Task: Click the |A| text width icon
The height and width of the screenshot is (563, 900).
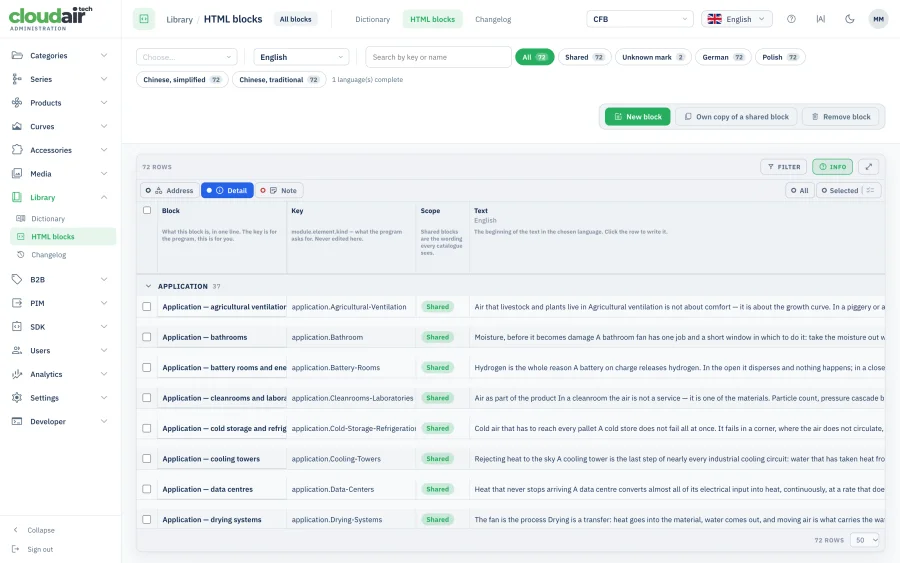Action: [821, 19]
